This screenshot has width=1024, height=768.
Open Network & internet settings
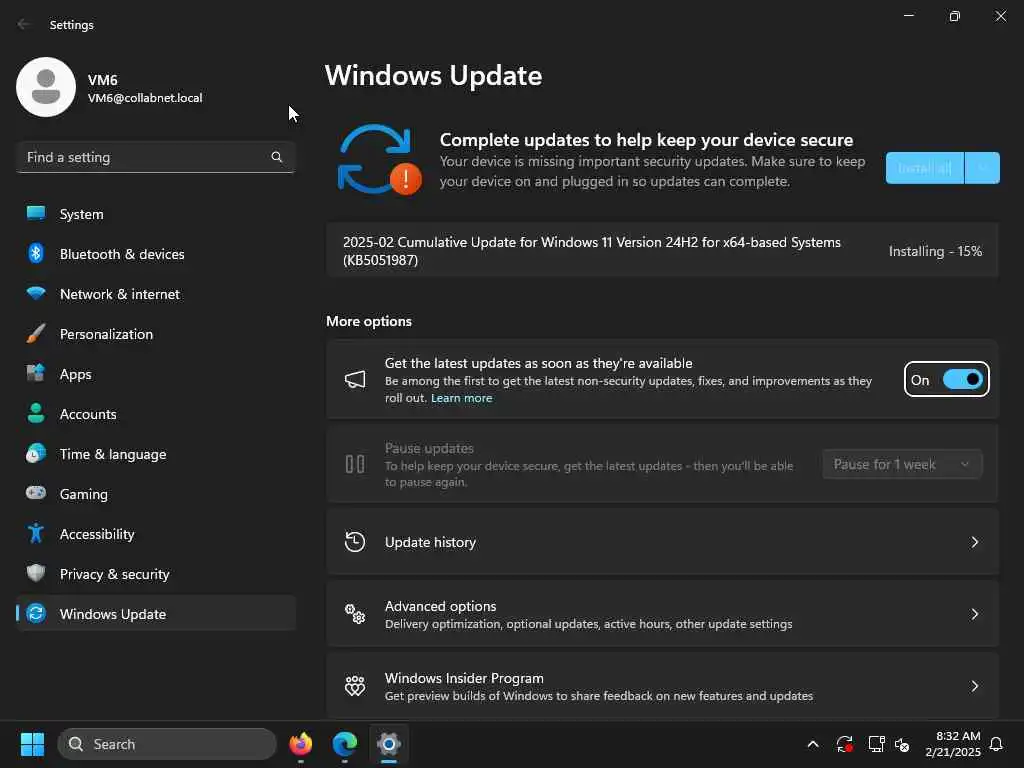point(155,293)
